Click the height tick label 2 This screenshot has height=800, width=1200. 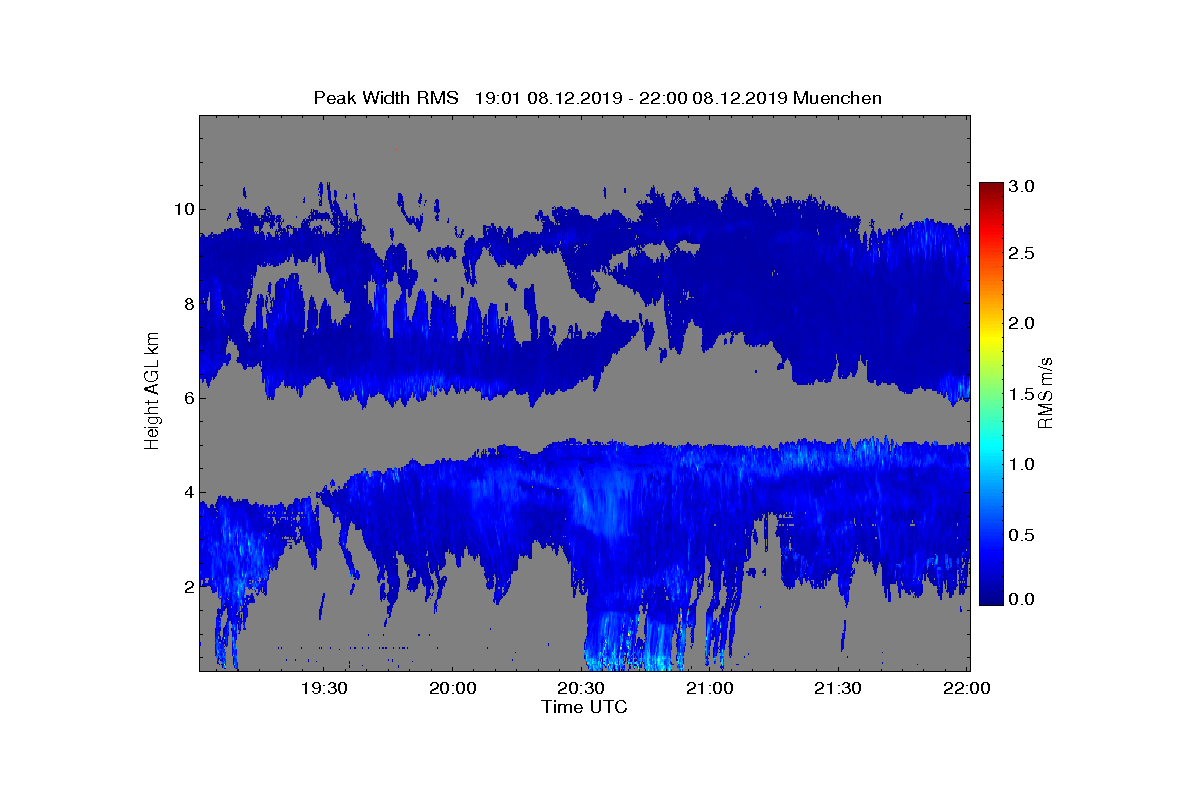(x=188, y=586)
